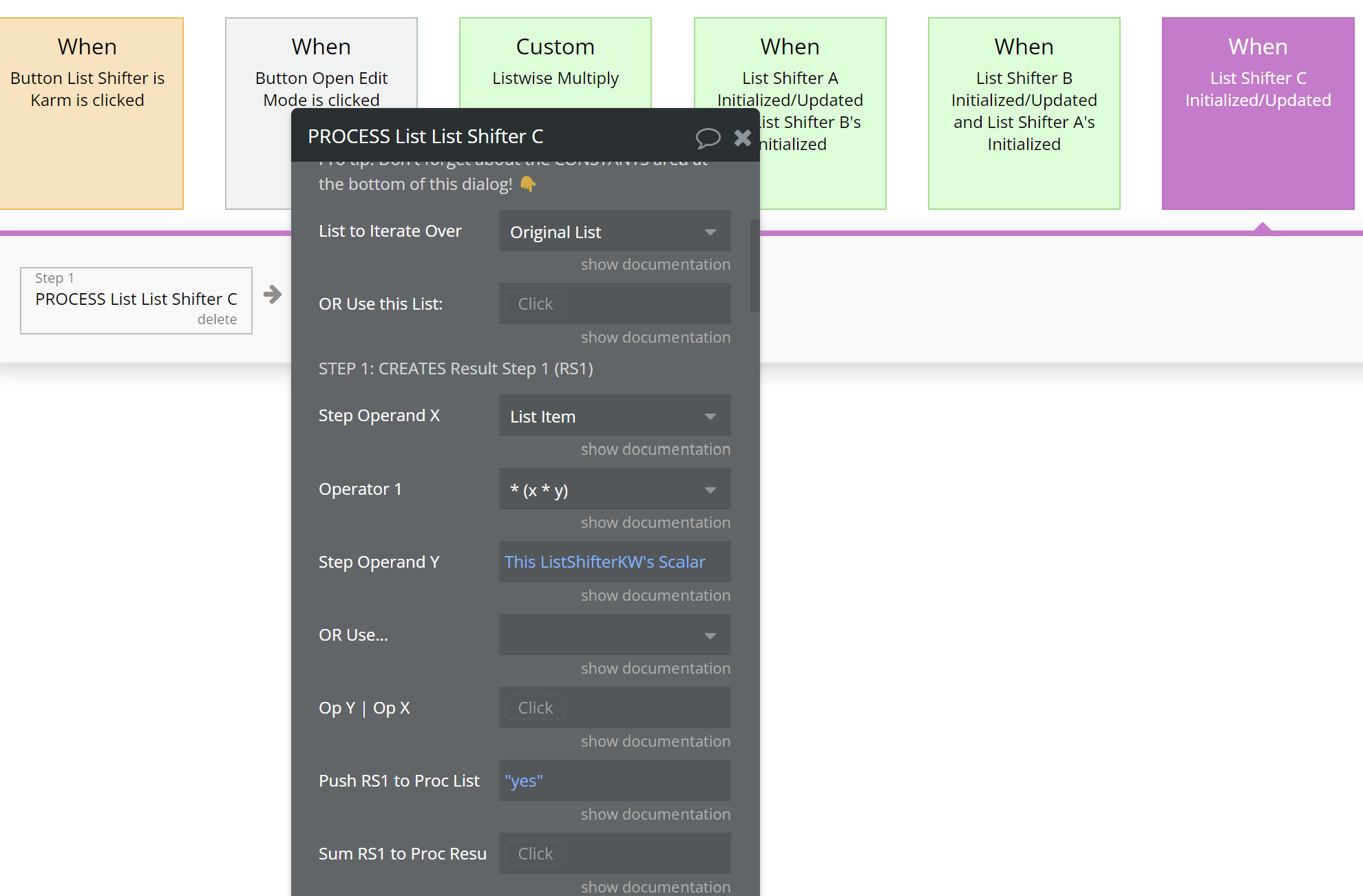Click the OR Use this List field
1363x896 pixels.
coord(614,303)
